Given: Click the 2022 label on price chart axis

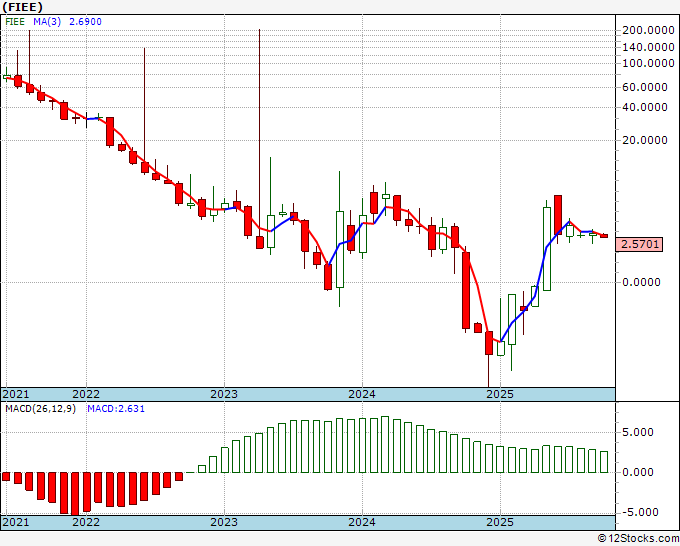Looking at the screenshot, I should (86, 394).
